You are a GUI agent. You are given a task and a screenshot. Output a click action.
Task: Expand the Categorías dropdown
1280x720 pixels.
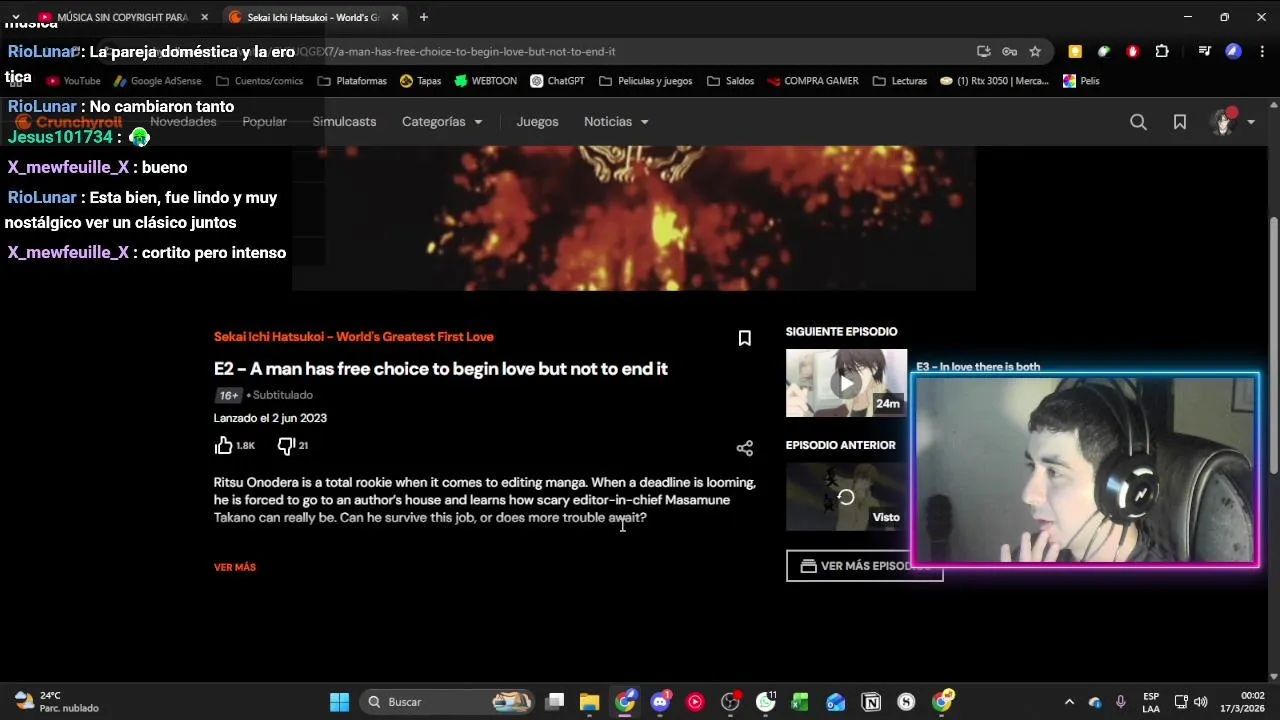(x=442, y=122)
